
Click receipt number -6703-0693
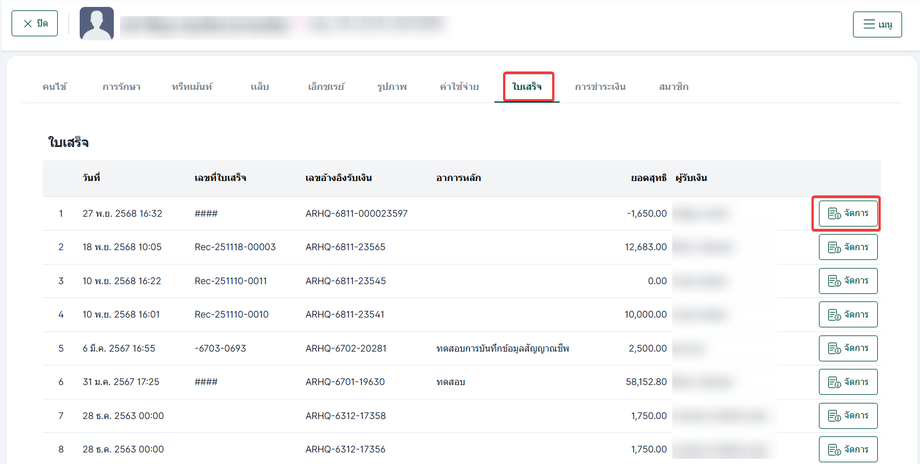click(220, 348)
